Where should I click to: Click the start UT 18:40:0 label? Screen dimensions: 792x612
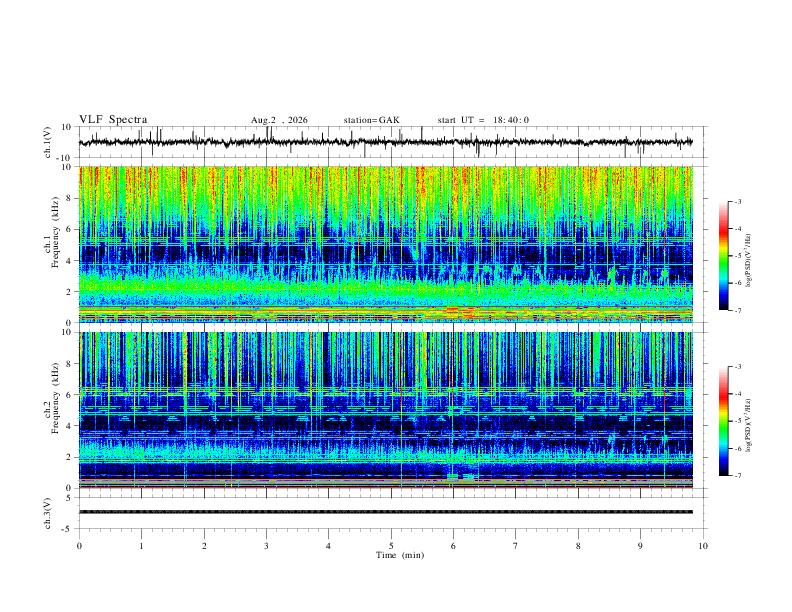(x=483, y=120)
